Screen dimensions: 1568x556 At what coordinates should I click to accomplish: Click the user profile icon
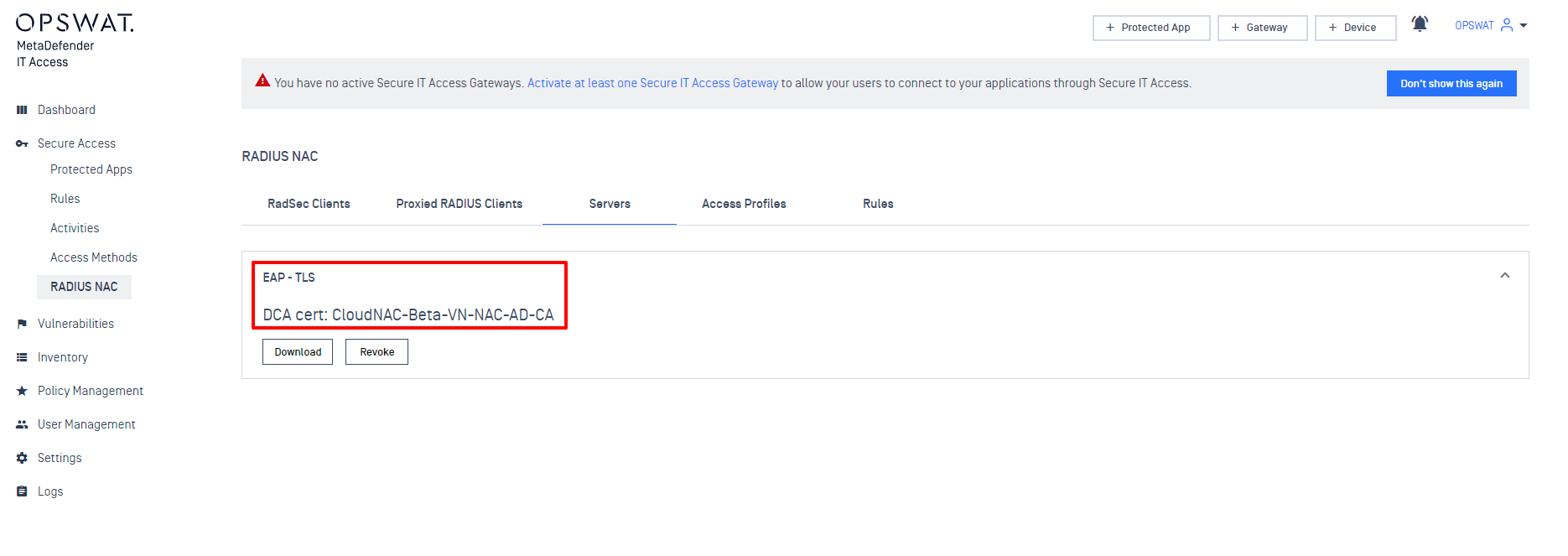coord(1507,25)
